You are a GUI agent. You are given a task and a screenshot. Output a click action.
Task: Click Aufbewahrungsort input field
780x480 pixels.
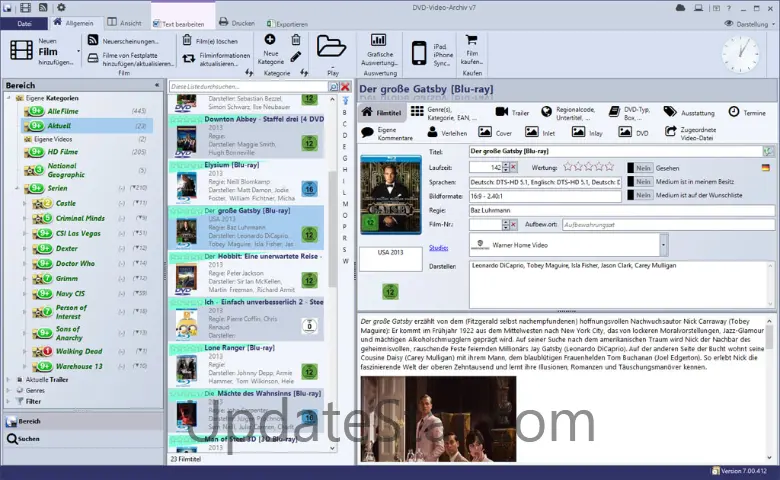[668, 225]
